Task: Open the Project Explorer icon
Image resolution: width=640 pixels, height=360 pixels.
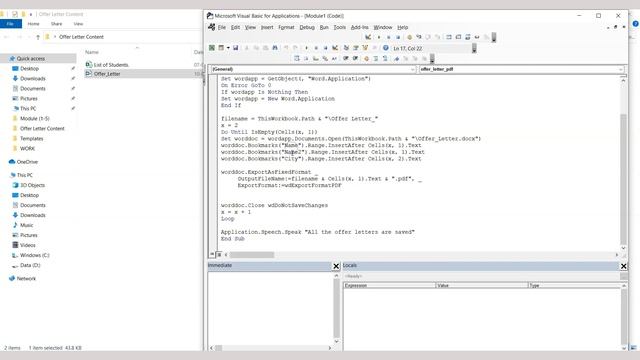Action: 346,48
